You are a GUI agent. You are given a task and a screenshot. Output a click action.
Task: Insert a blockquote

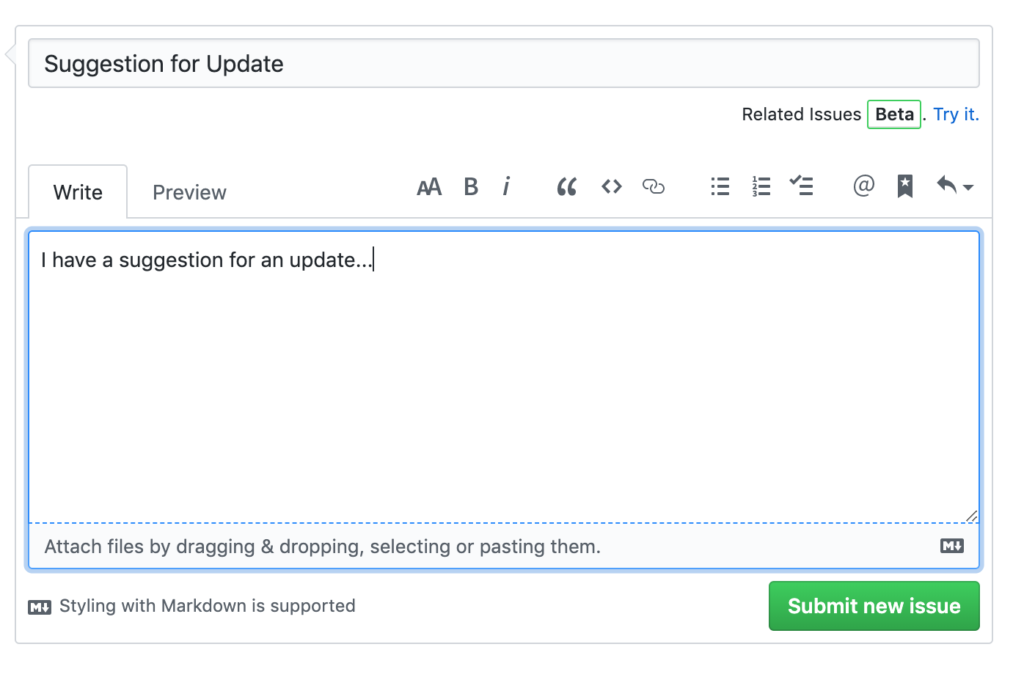[x=566, y=186]
